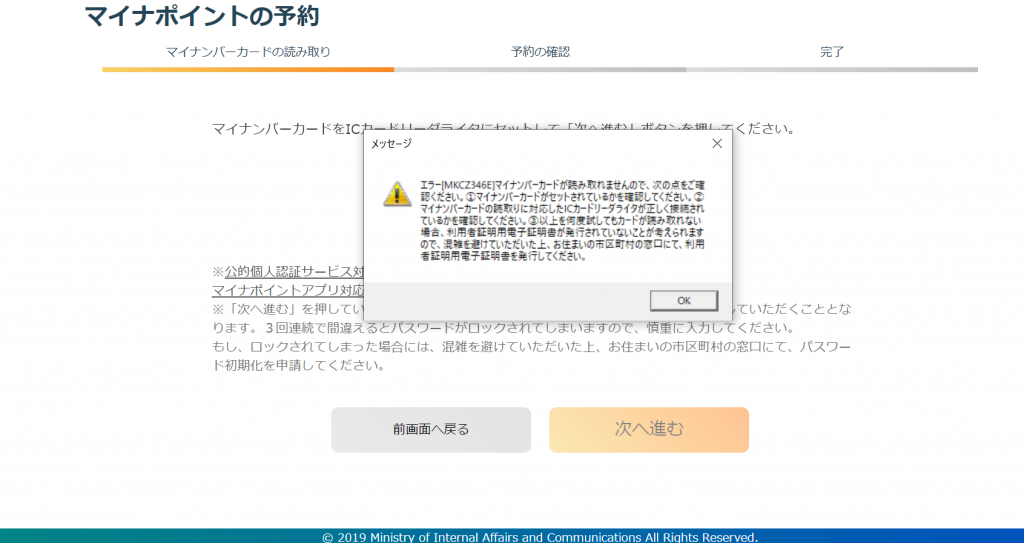Click the マイナポイントの予約 page heading
The image size is (1024, 543).
202,17
